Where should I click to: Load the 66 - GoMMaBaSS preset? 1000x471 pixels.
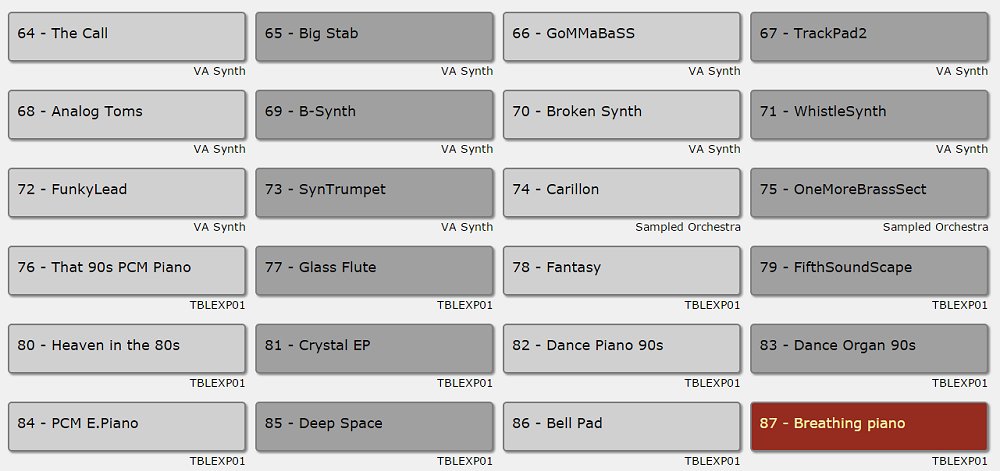coord(622,37)
